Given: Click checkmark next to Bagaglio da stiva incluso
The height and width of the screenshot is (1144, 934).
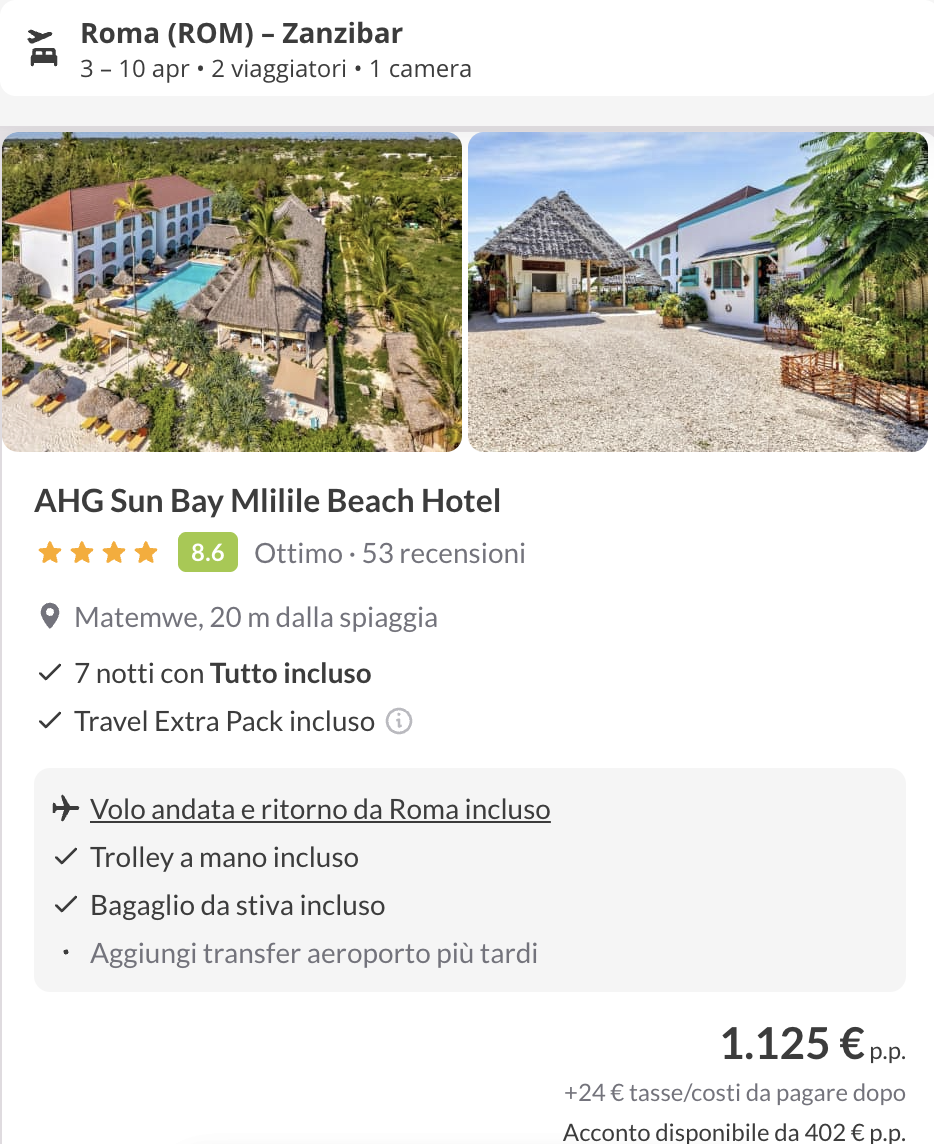Looking at the screenshot, I should (x=66, y=905).
